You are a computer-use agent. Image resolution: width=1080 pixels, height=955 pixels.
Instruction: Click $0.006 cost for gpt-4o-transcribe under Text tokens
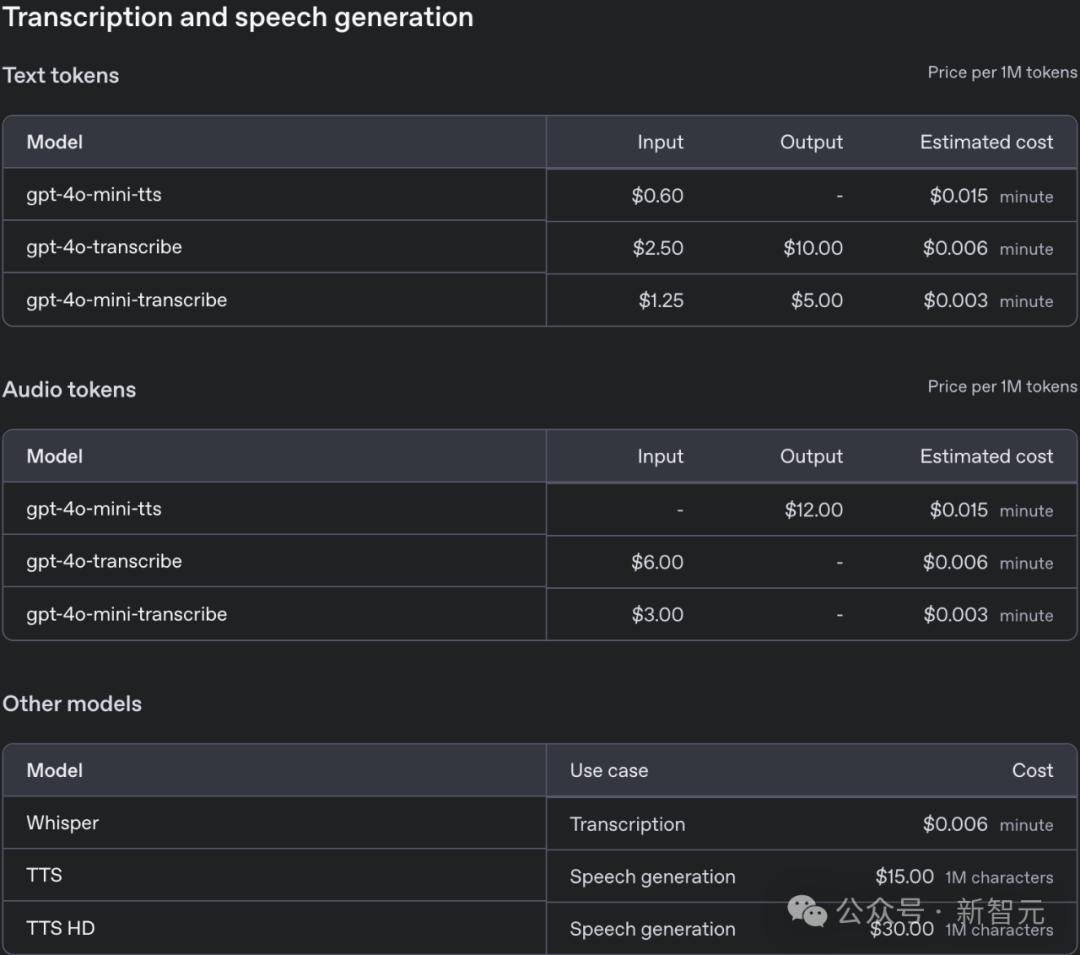[955, 248]
